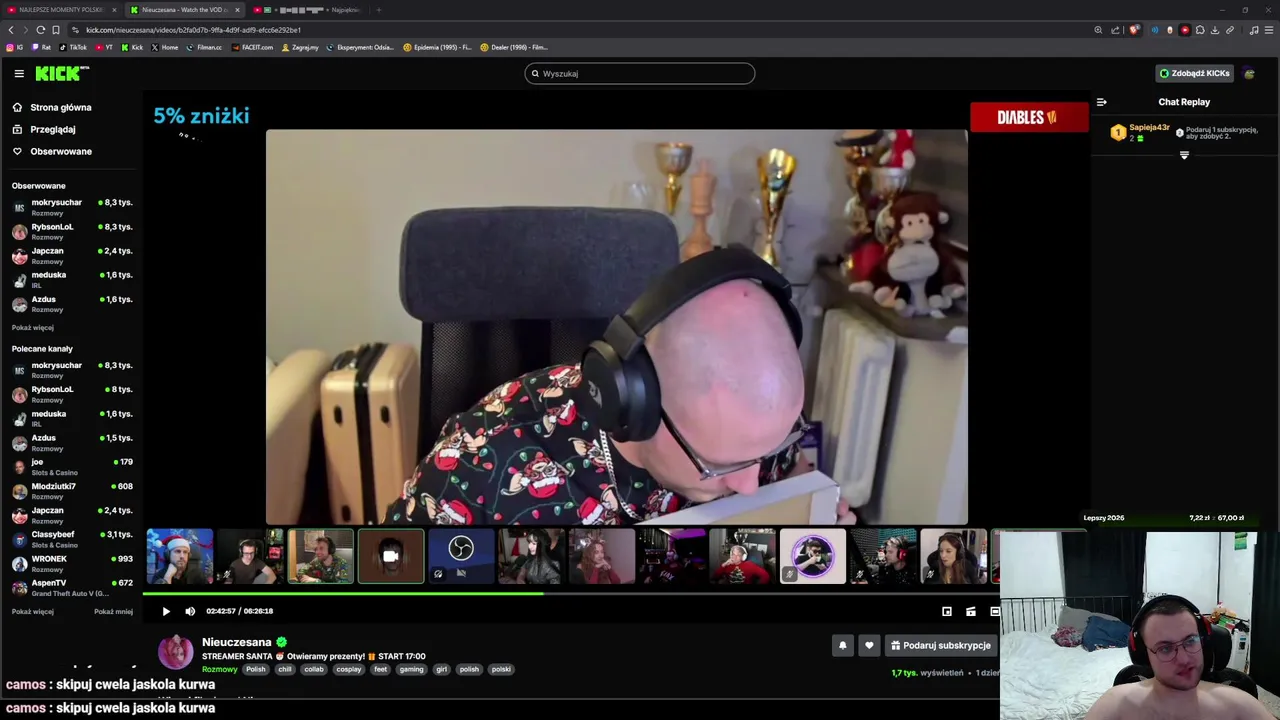
Task: Click the DIABLES sponsor banner
Action: [1029, 117]
